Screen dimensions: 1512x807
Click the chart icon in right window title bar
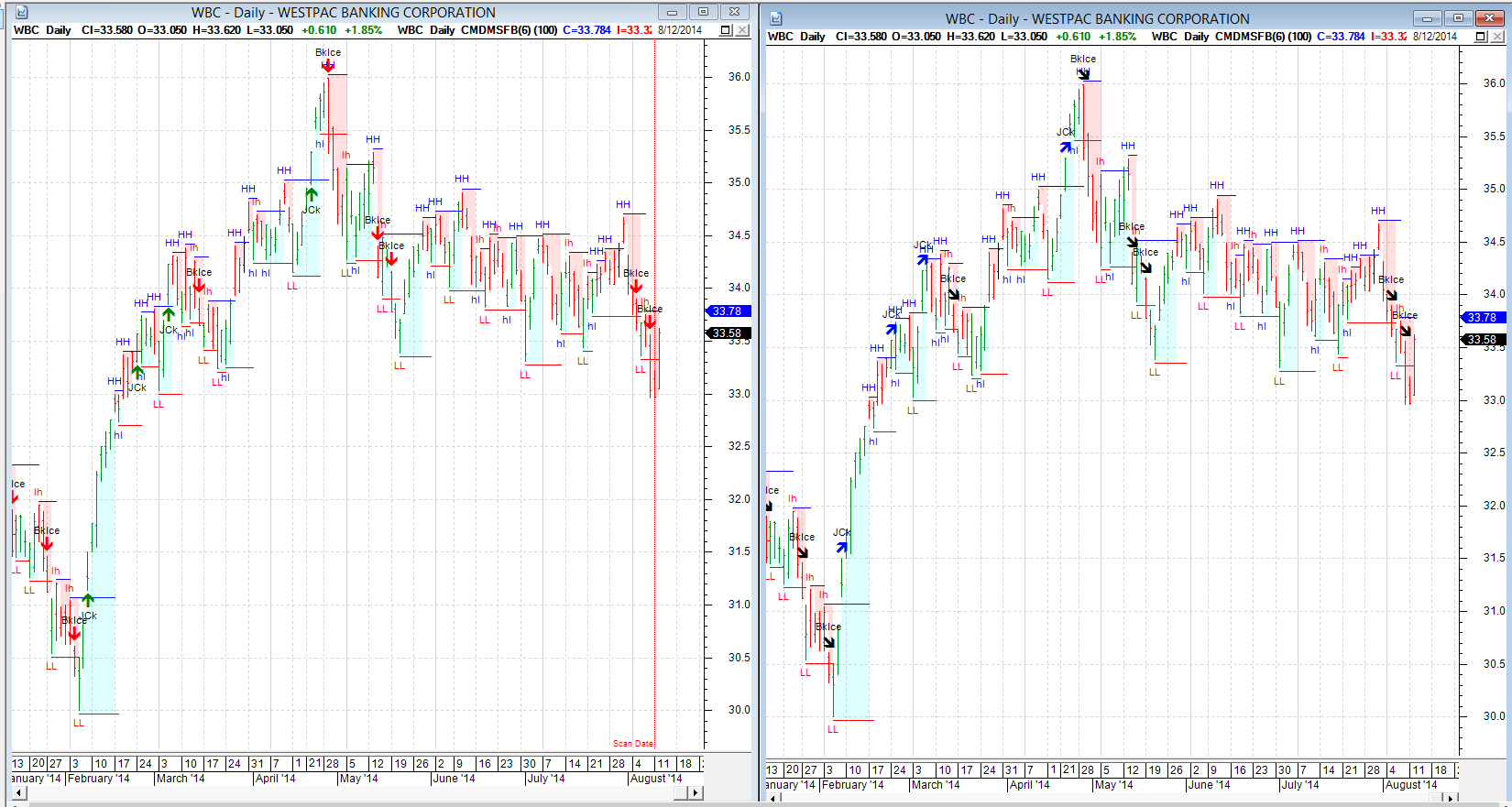pos(775,18)
